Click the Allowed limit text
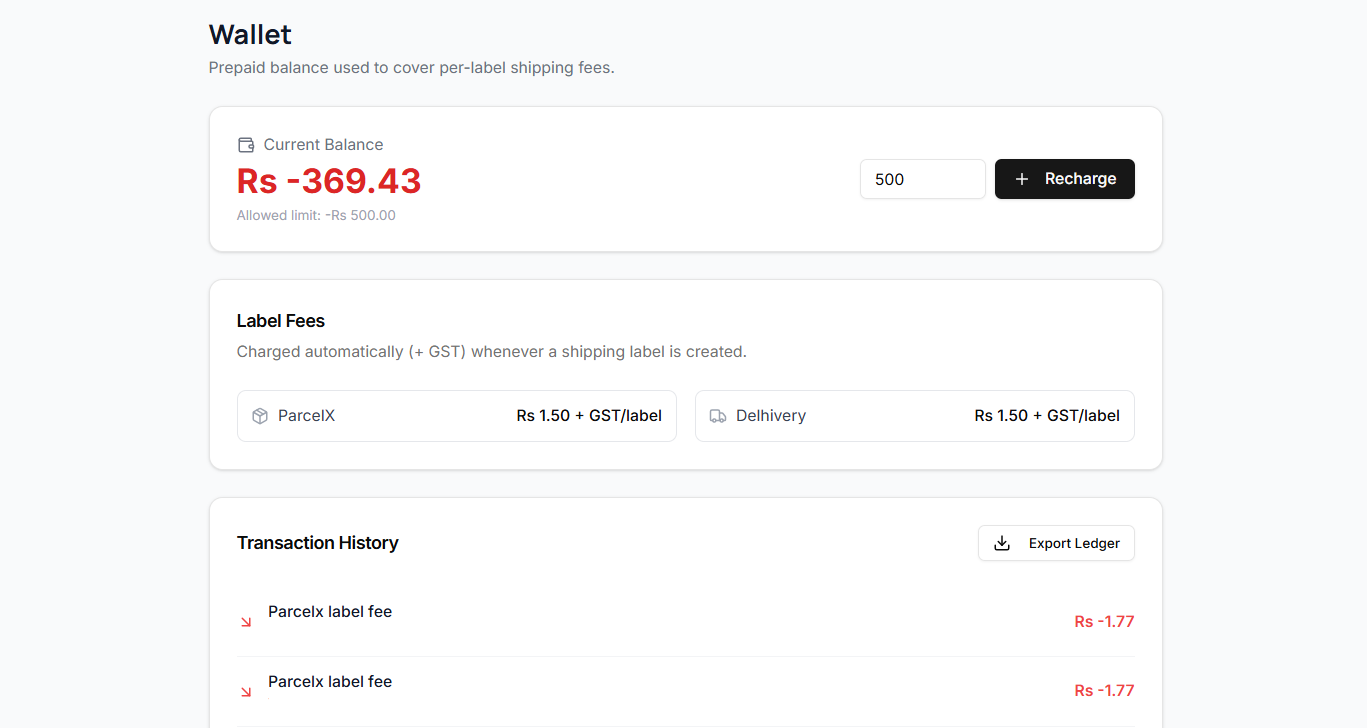This screenshot has height=728, width=1367. click(316, 215)
